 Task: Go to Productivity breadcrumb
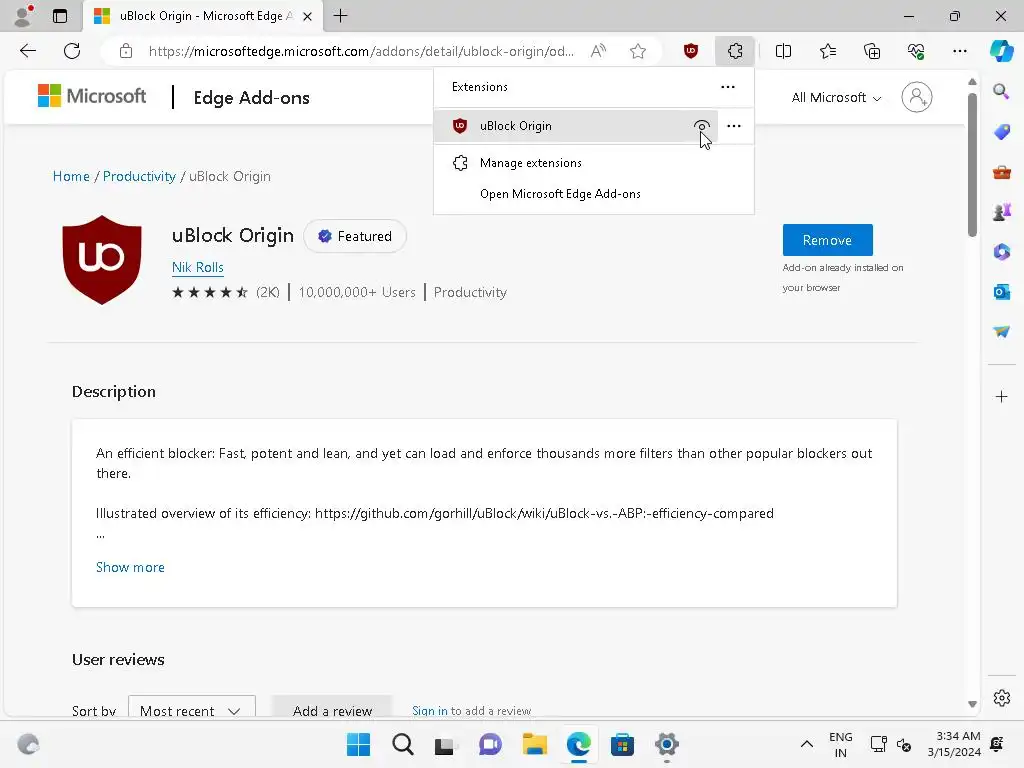tap(139, 176)
